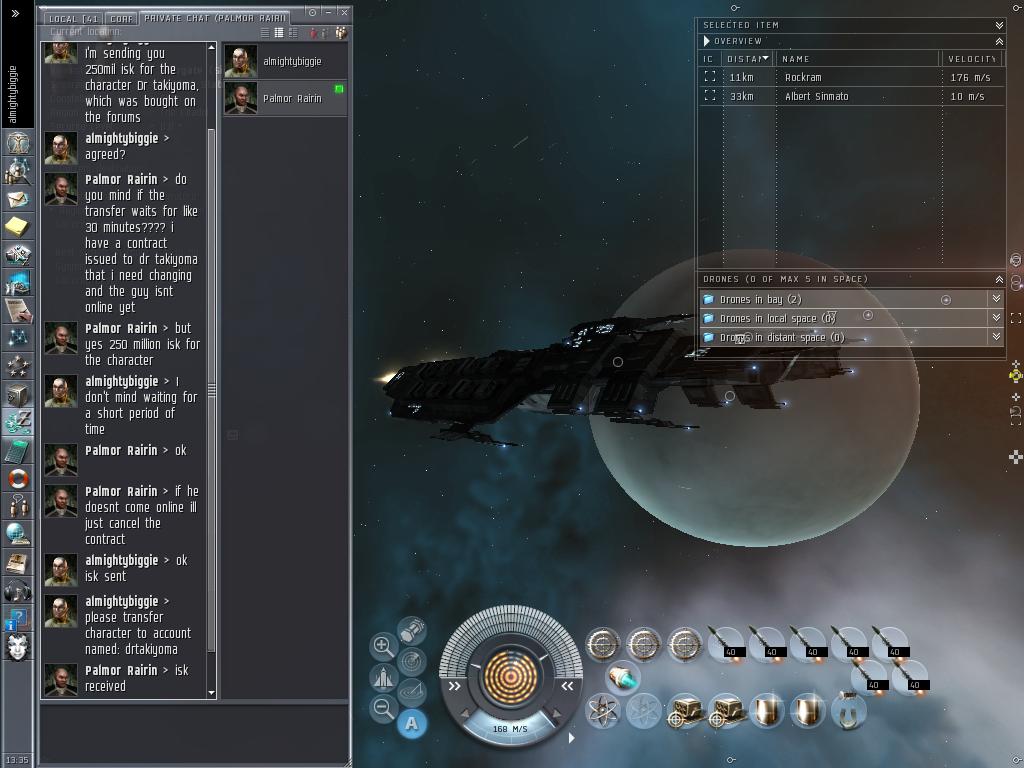Open People & Places magnifier icon

(18, 171)
